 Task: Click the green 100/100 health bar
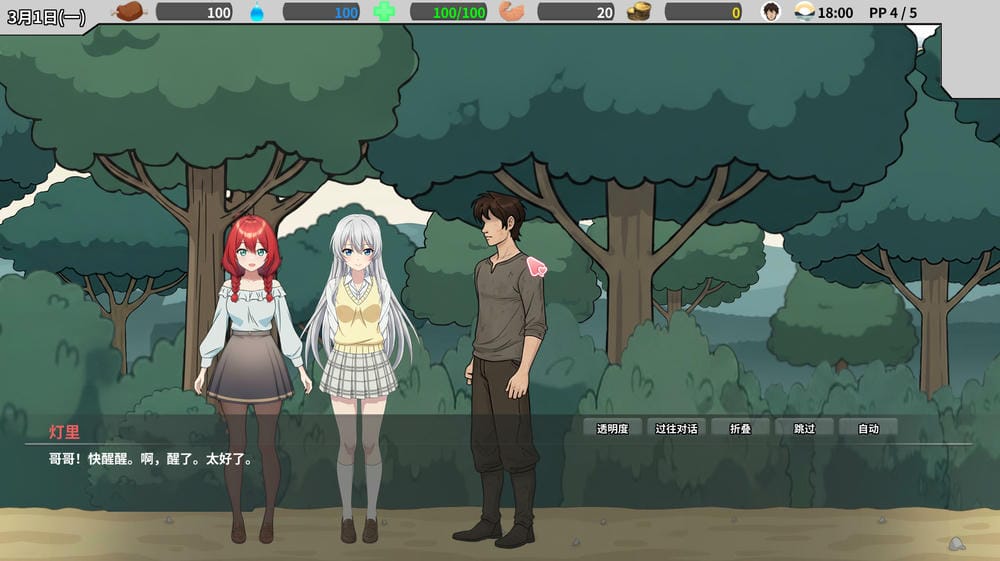[448, 12]
